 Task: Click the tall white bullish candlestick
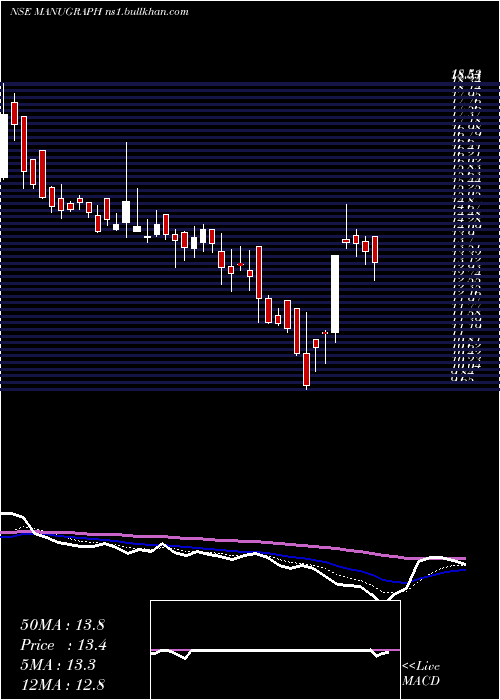[335, 294]
